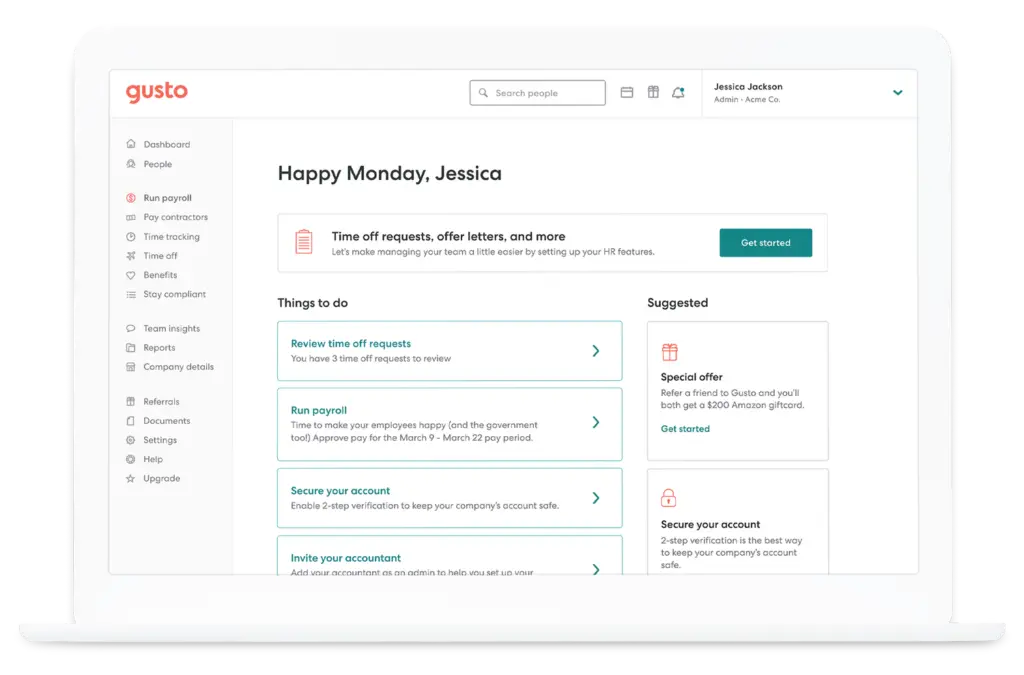Click the Upgrade star icon

(131, 479)
